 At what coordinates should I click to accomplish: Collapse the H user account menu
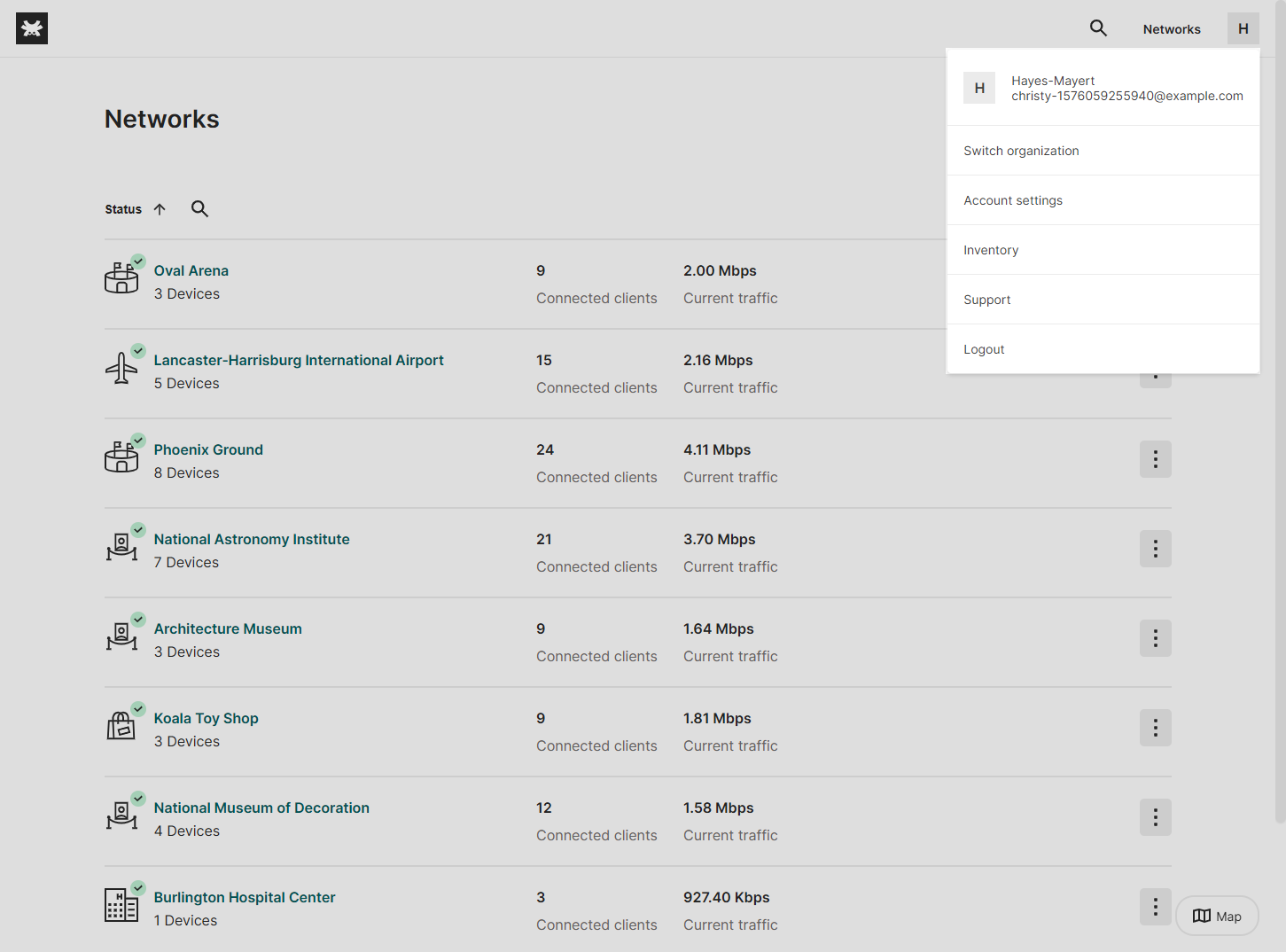pos(1243,28)
